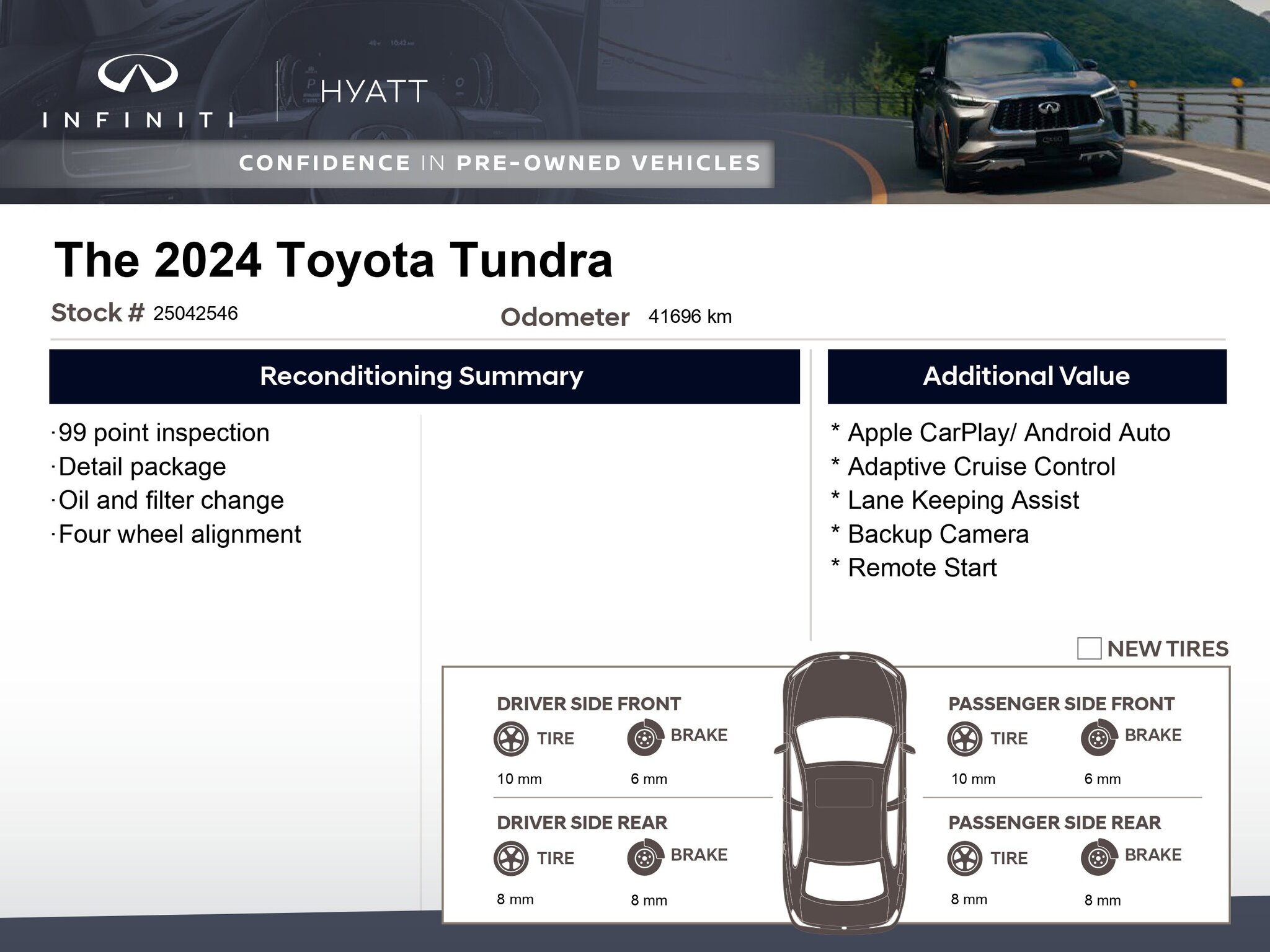
Task: Click driver side rear tire icon
Action: point(511,858)
